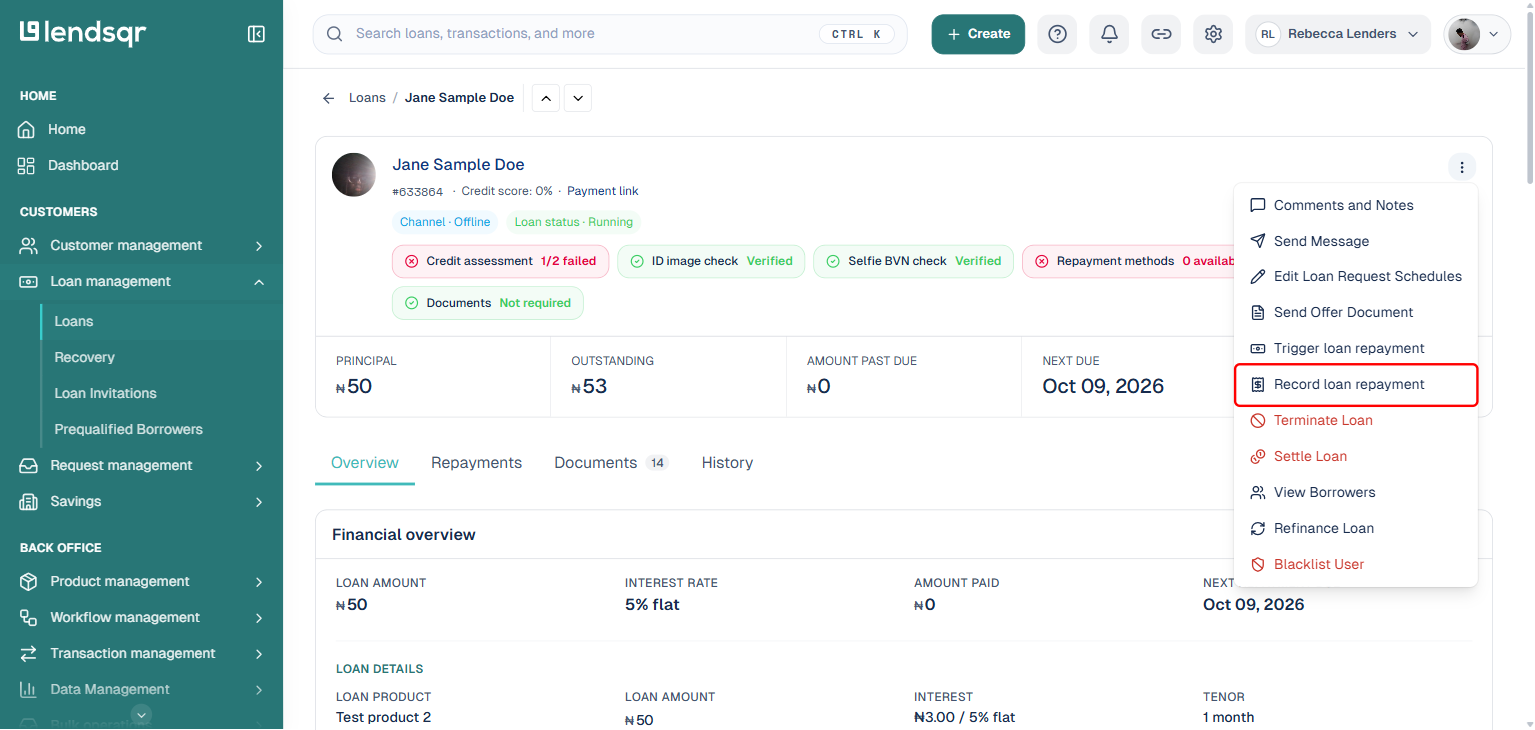Screen dimensions: 1535x730
Task: Open the three-dot loan actions menu
Action: click(1462, 167)
